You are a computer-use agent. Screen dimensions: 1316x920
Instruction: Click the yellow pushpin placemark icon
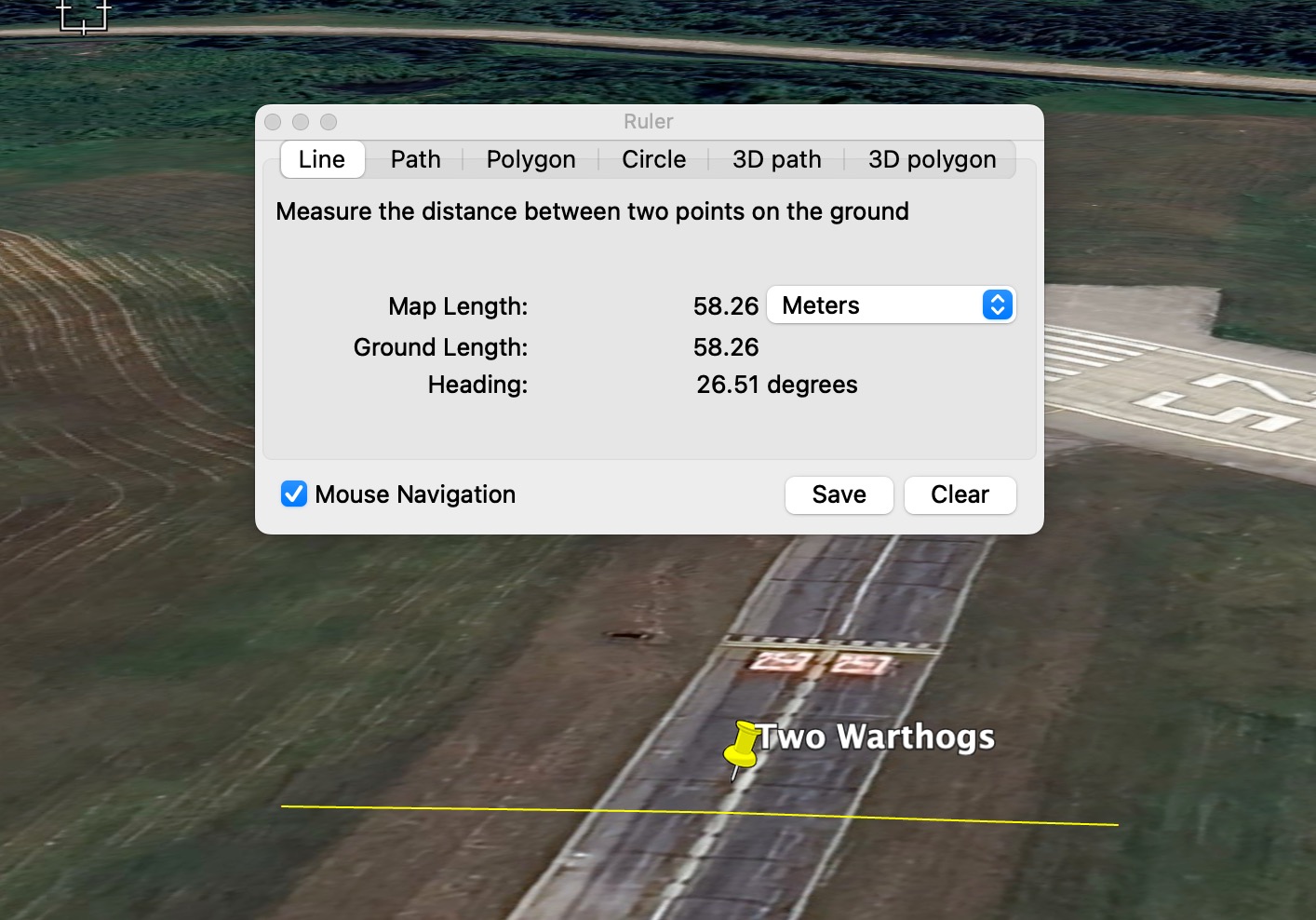point(742,747)
